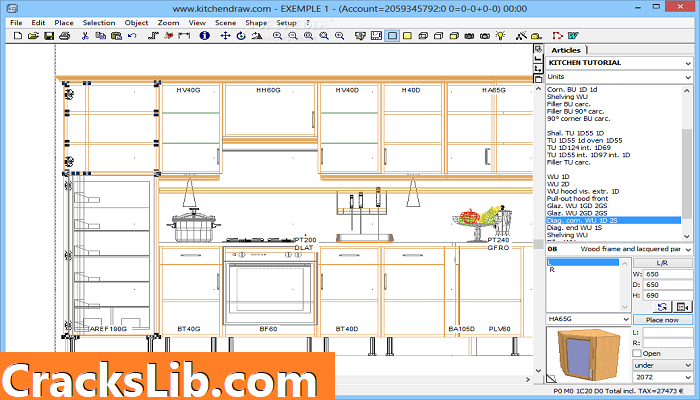
Task: Select the four-arrow Move tool
Action: click(x=225, y=36)
